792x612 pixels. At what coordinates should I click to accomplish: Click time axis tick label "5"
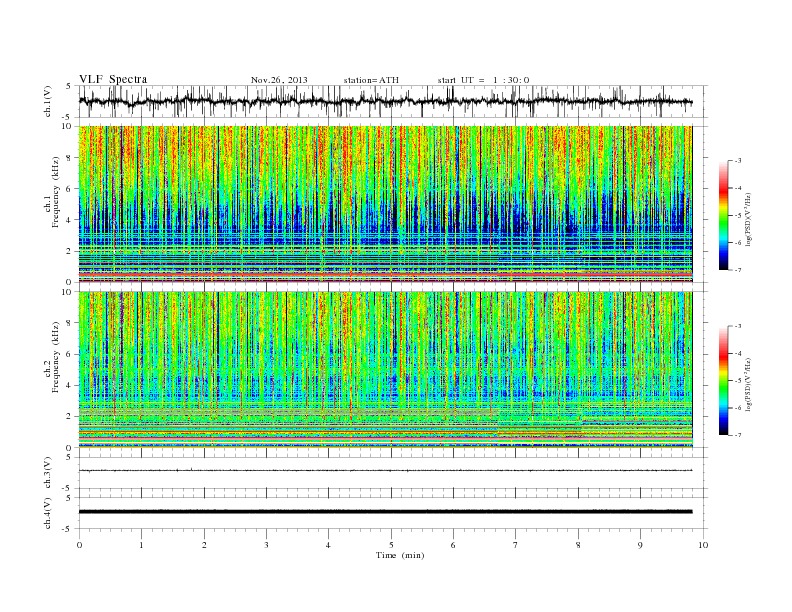tap(391, 545)
